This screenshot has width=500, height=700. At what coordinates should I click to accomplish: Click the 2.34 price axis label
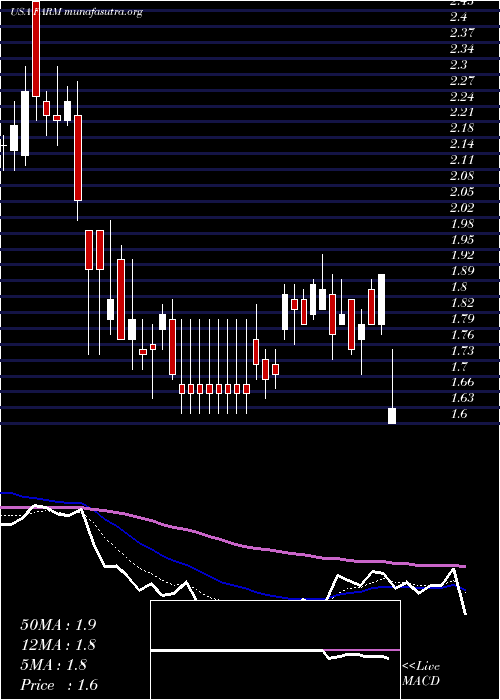click(462, 49)
